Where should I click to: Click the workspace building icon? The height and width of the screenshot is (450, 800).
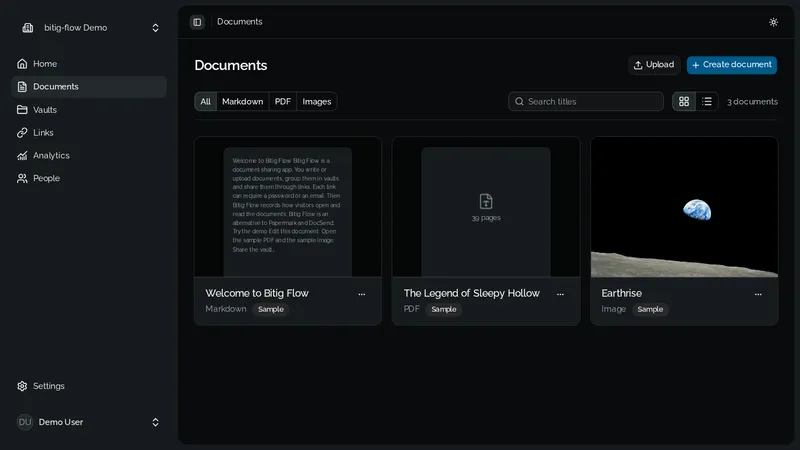tap(28, 28)
